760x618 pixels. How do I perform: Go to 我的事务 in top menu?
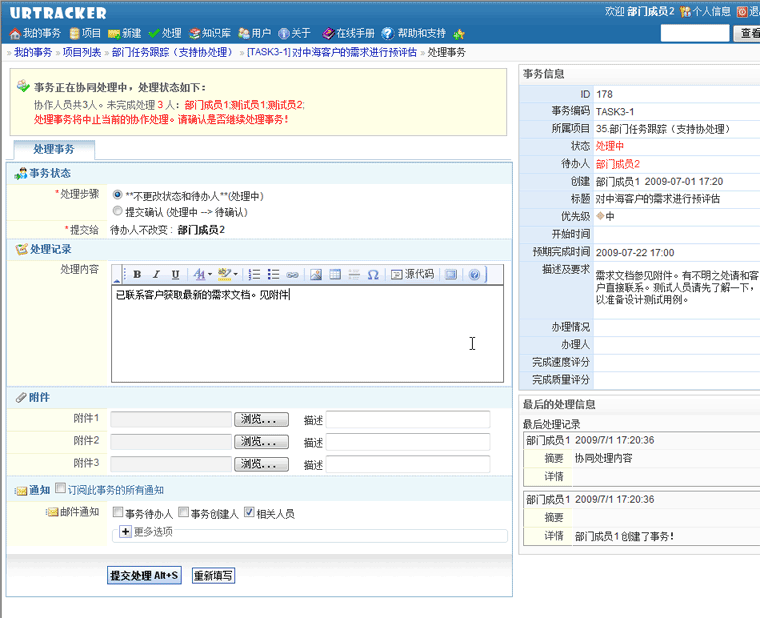tap(35, 33)
